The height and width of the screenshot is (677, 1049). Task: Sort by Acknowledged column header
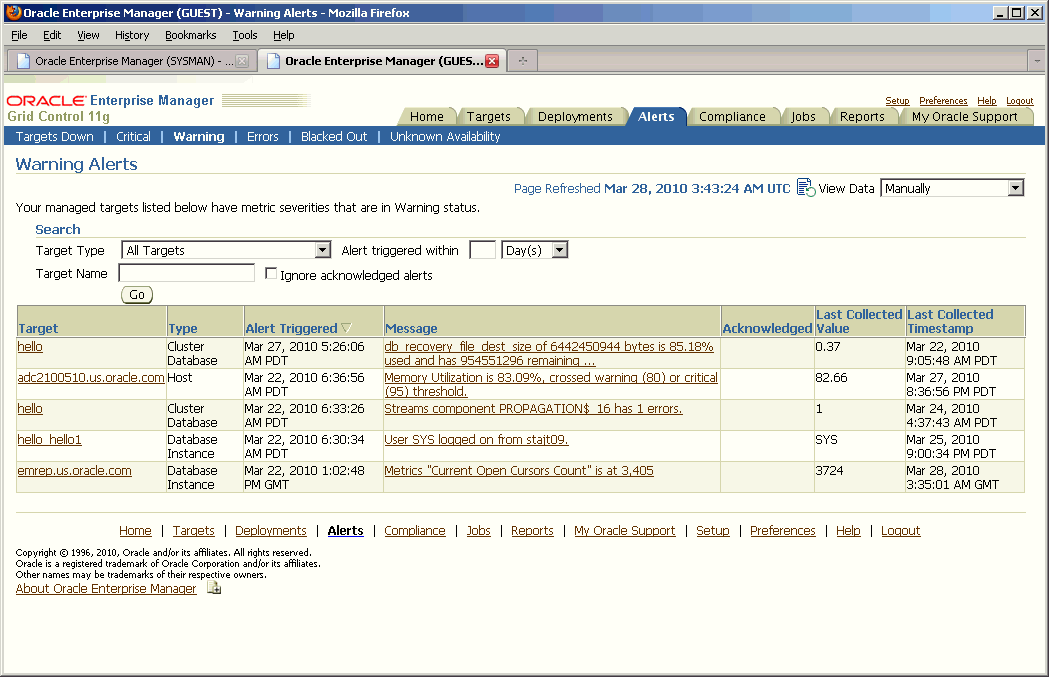pyautogui.click(x=767, y=328)
